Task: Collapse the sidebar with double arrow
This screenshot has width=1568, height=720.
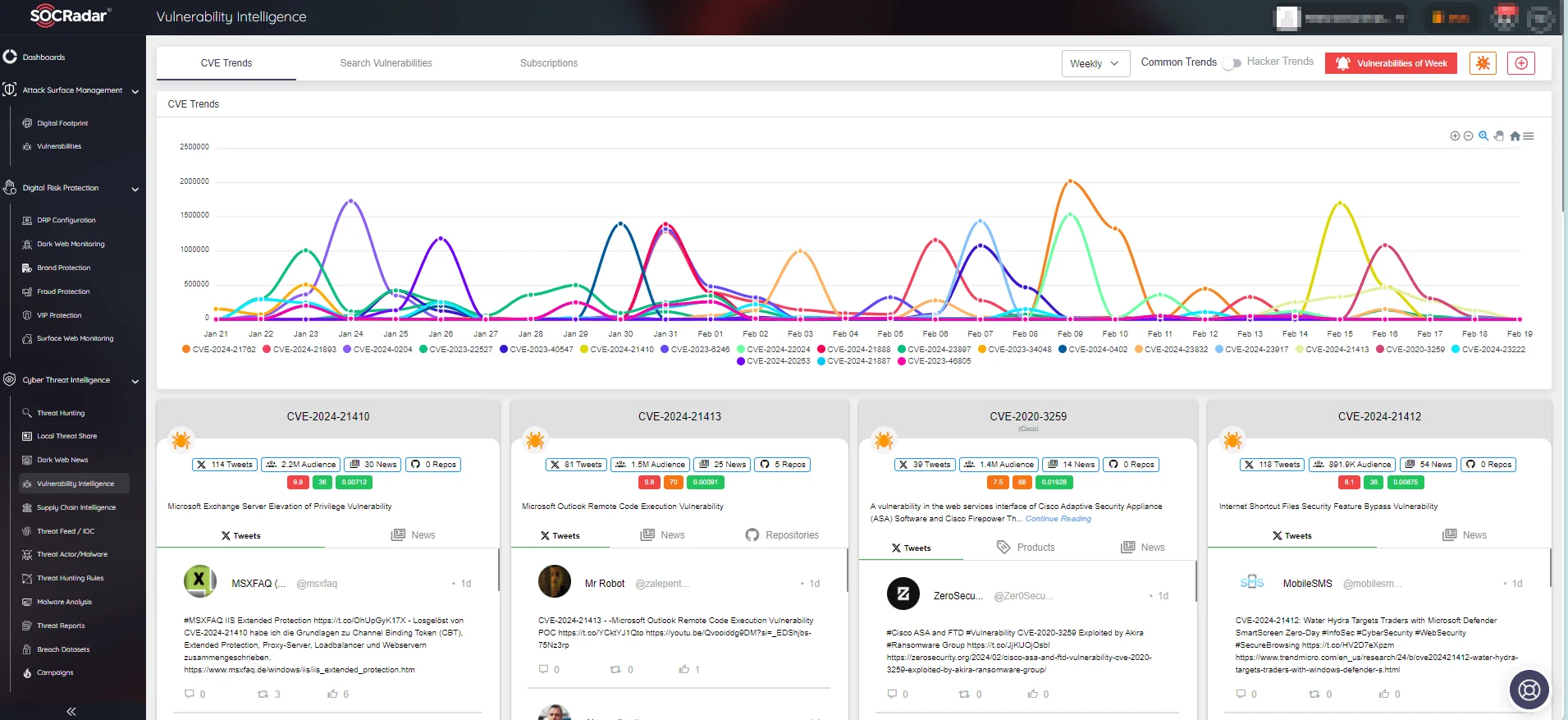Action: [x=71, y=711]
